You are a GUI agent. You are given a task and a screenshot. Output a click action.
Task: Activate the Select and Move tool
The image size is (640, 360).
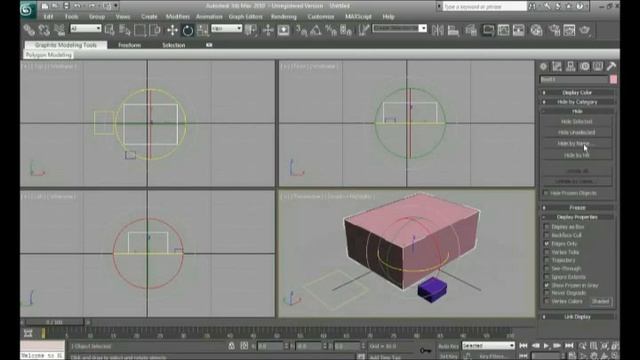[x=172, y=30]
